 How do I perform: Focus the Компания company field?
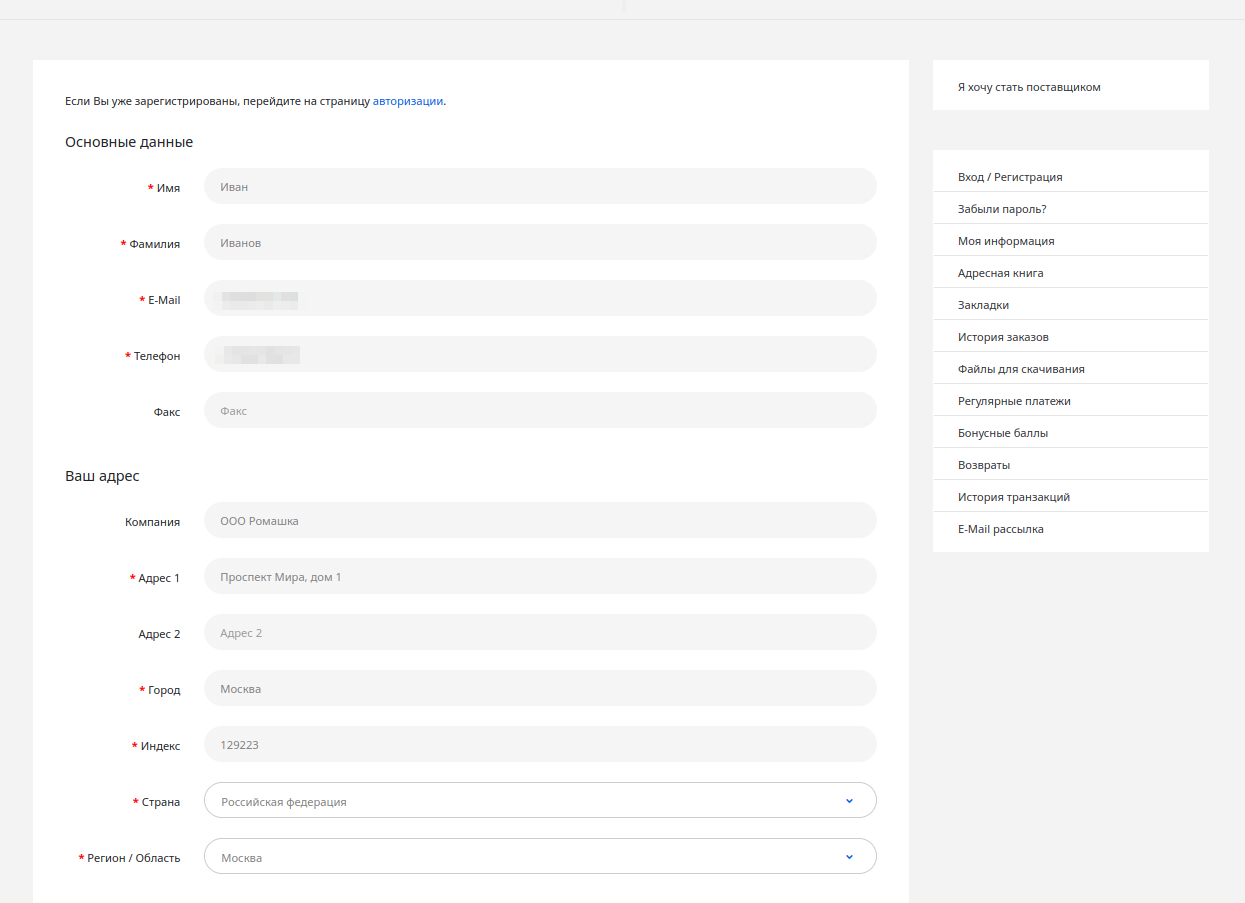pos(540,520)
